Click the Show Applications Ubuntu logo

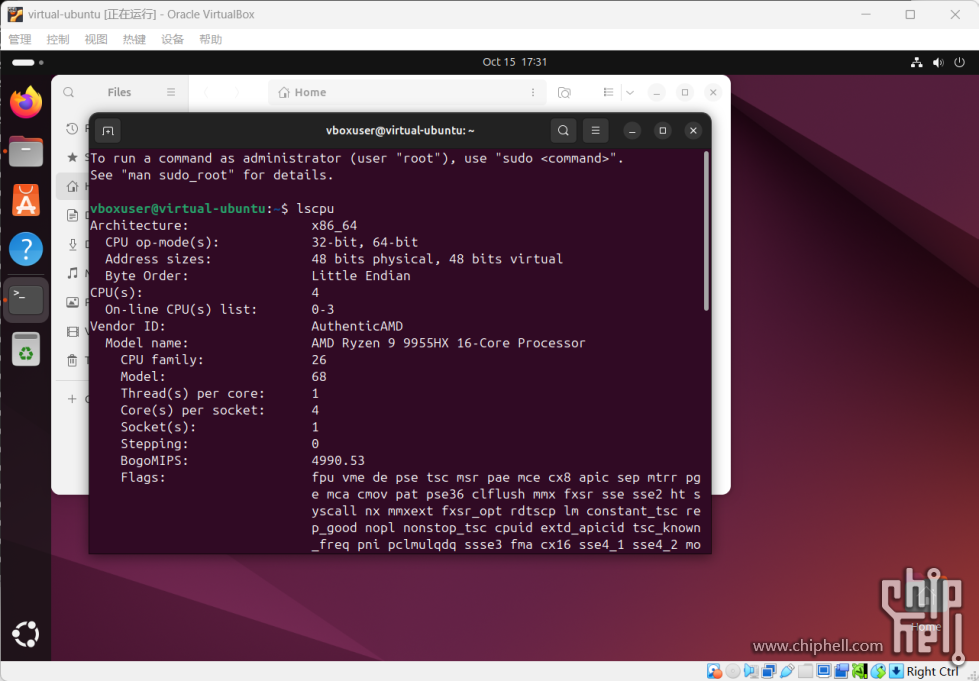(x=26, y=634)
